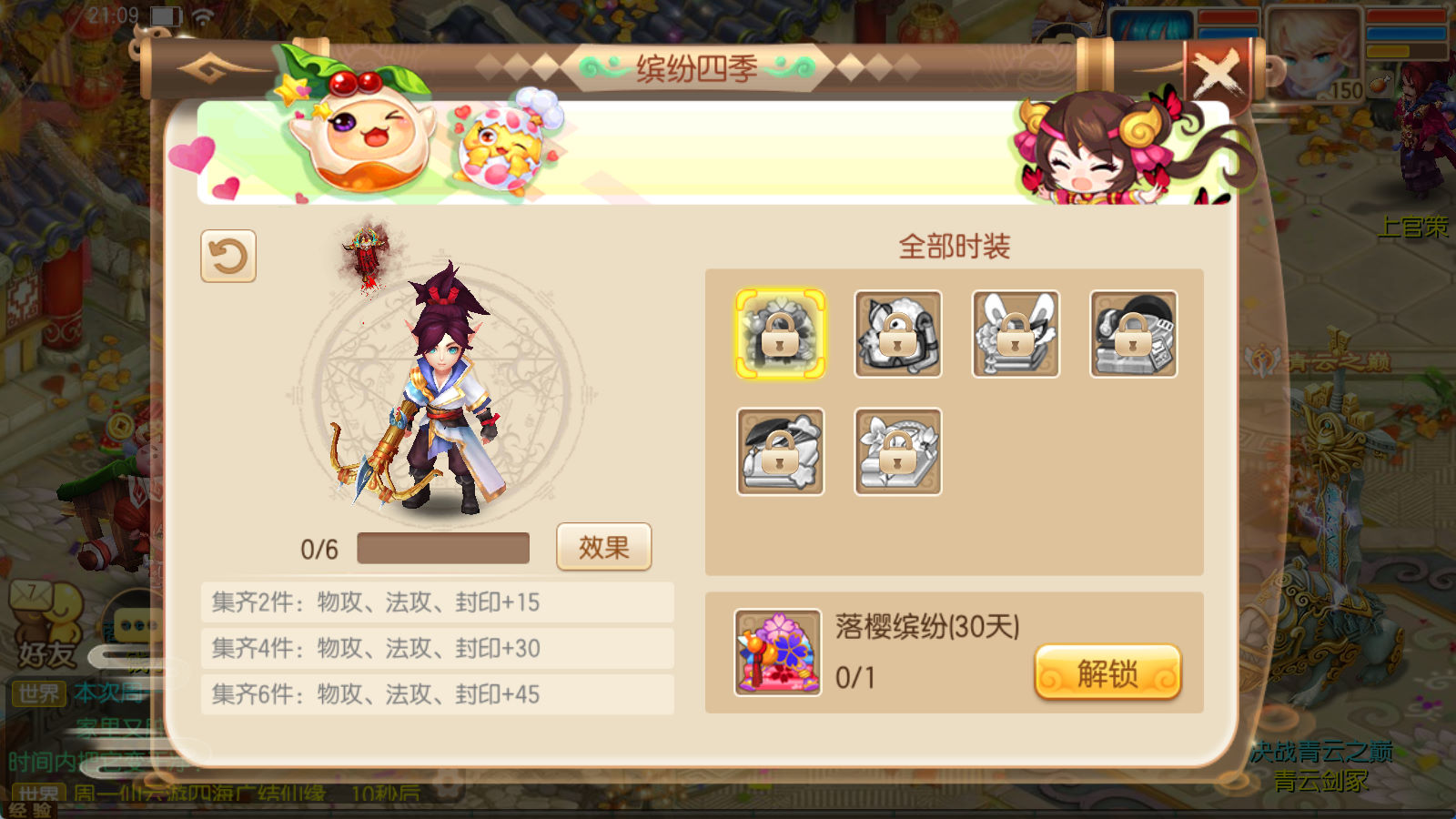Select the first locked costume with yellow highlight
Viewport: 1456px width, 819px height.
tap(780, 334)
